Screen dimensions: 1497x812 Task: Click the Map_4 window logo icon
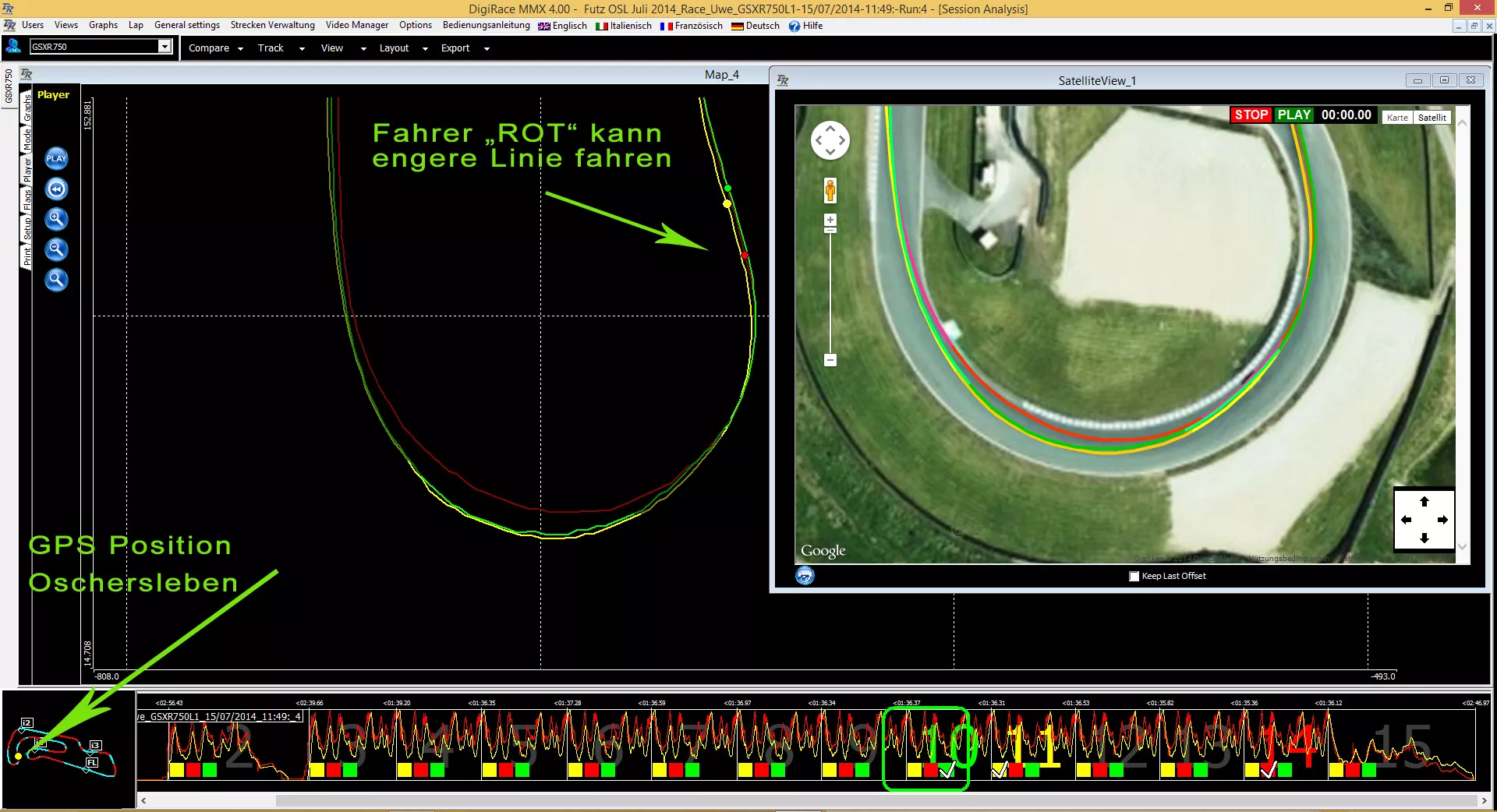[x=27, y=74]
